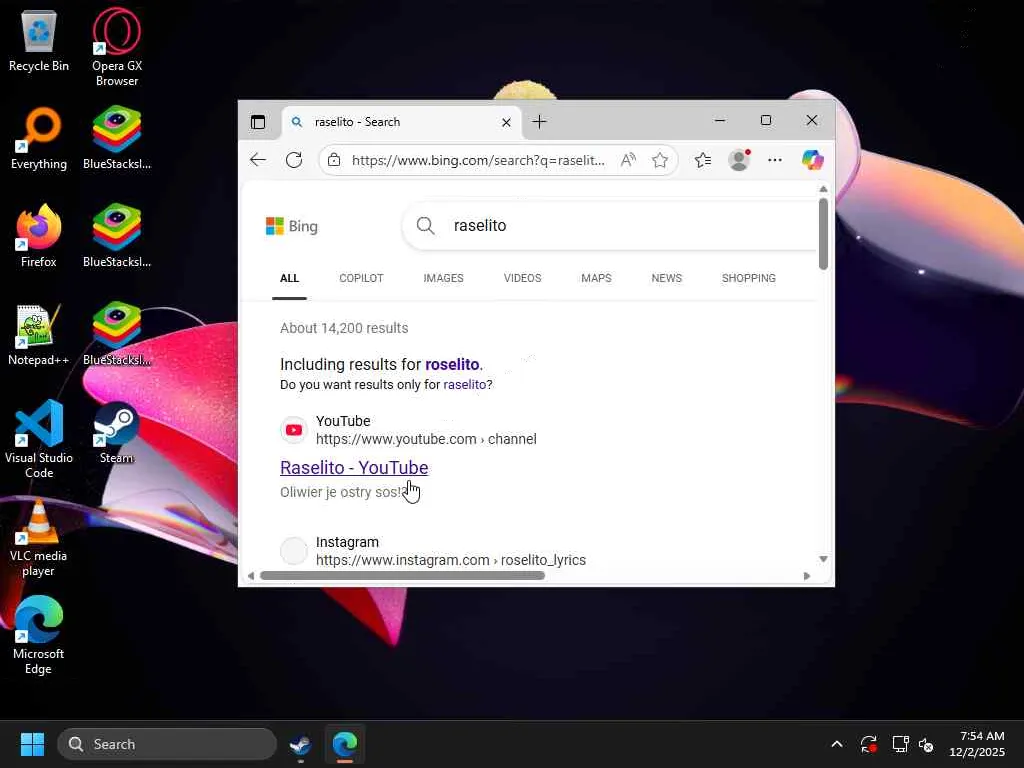
Task: Search only for raselito link
Action: pos(464,385)
